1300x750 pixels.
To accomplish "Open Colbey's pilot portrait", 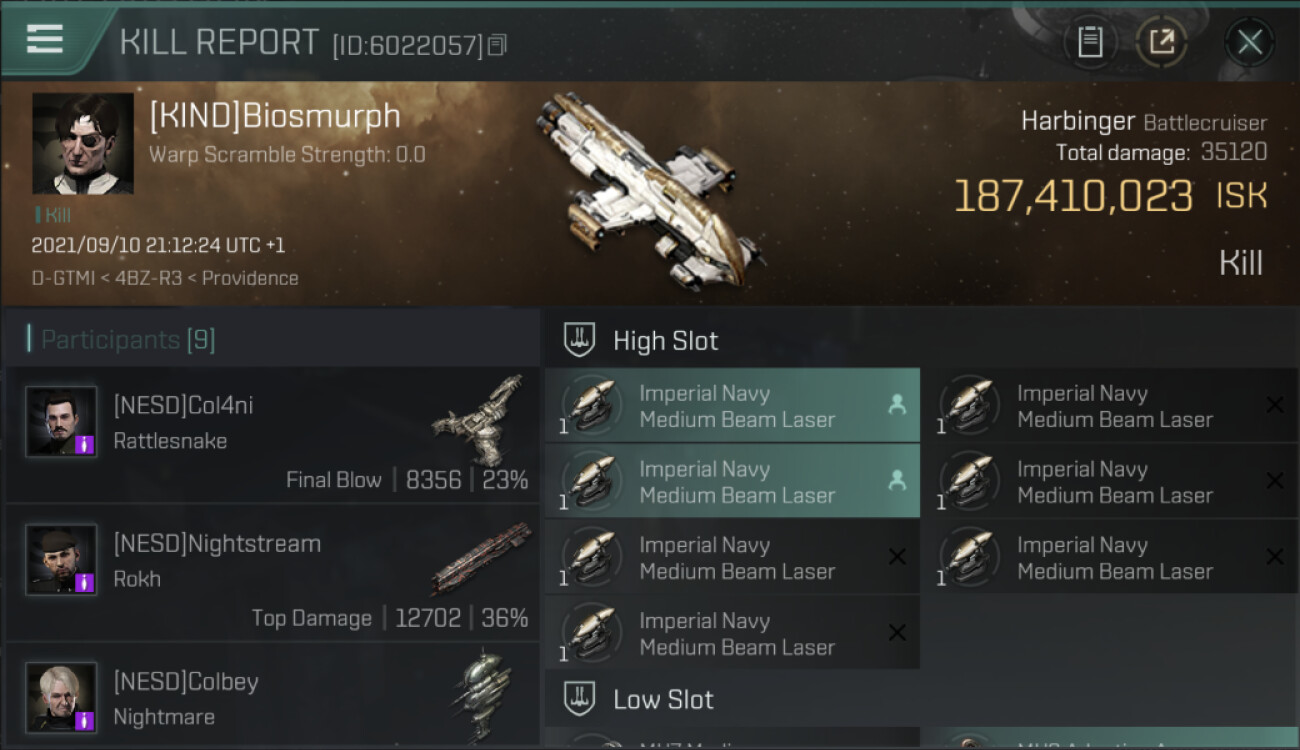I will click(62, 697).
